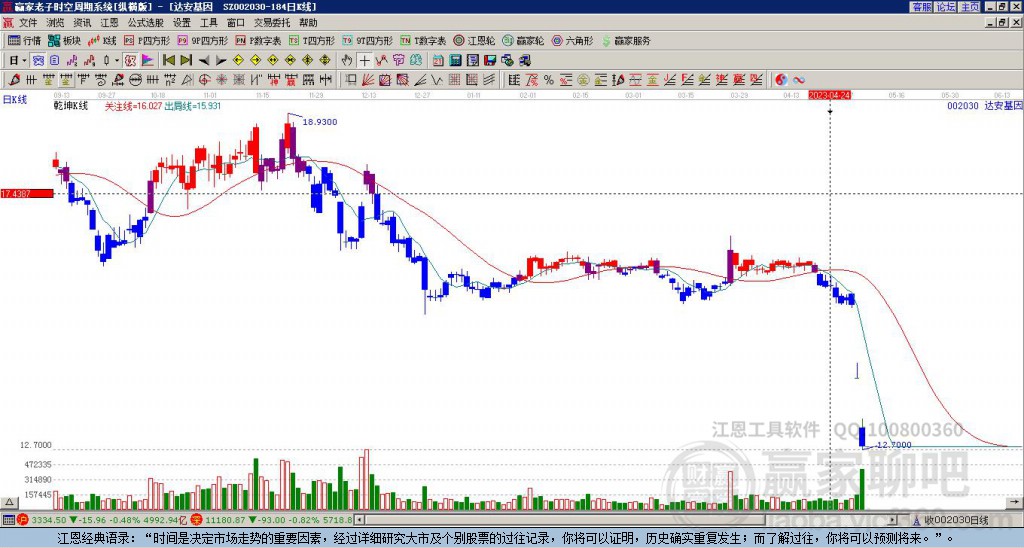Screen dimensions: 1024x548
Task: Click the 002030 达安基因 stock label
Action: tap(985, 106)
